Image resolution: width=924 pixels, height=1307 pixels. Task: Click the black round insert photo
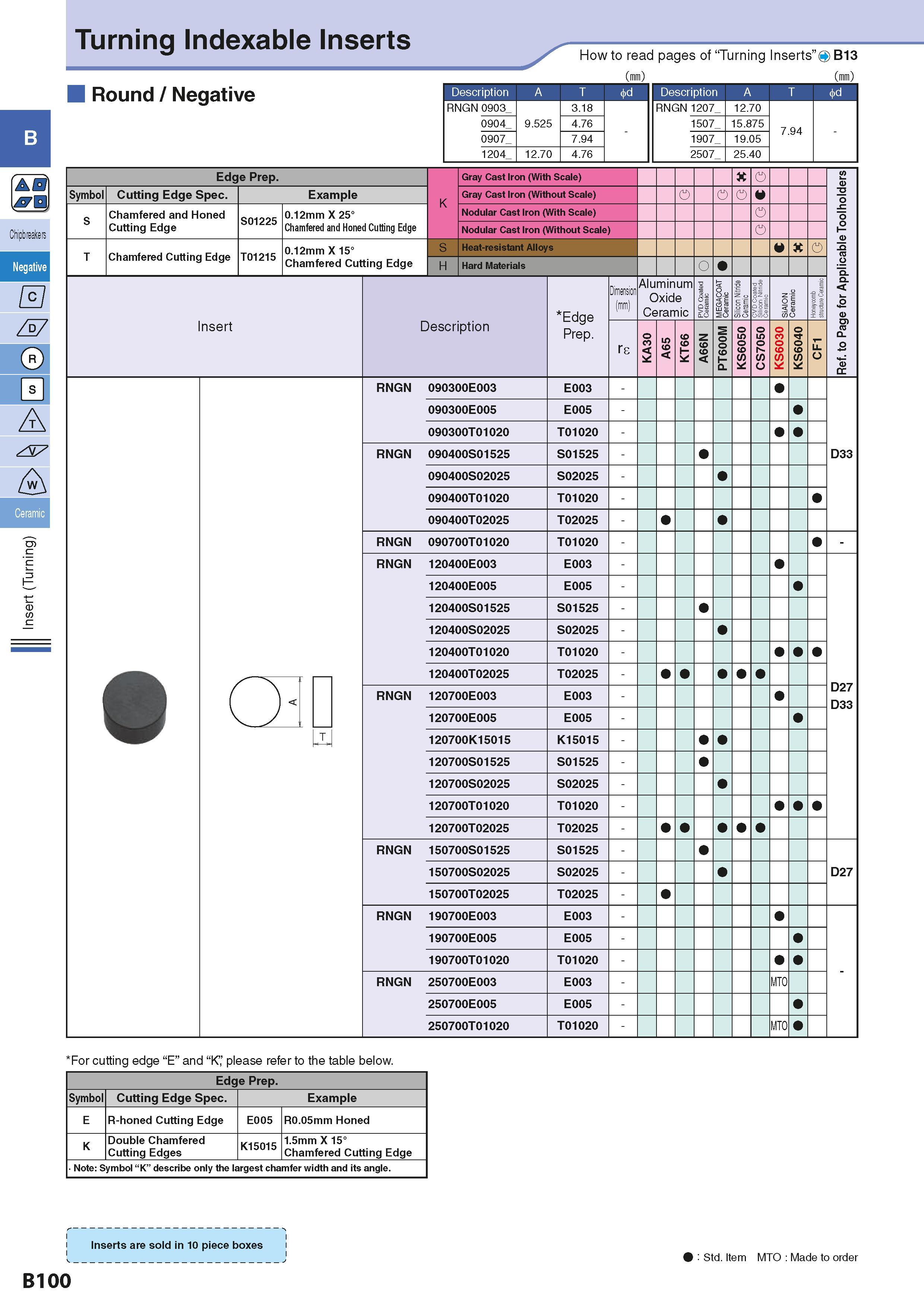[x=135, y=707]
